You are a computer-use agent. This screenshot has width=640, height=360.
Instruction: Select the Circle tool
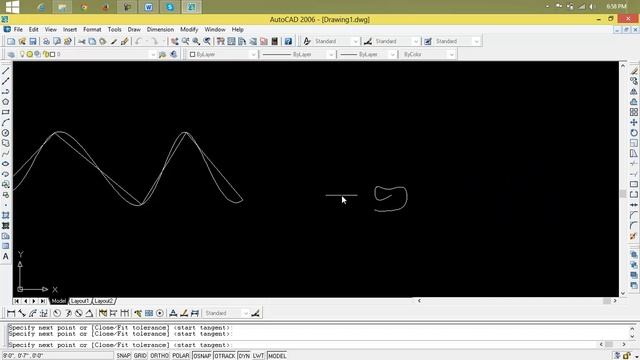(6, 133)
